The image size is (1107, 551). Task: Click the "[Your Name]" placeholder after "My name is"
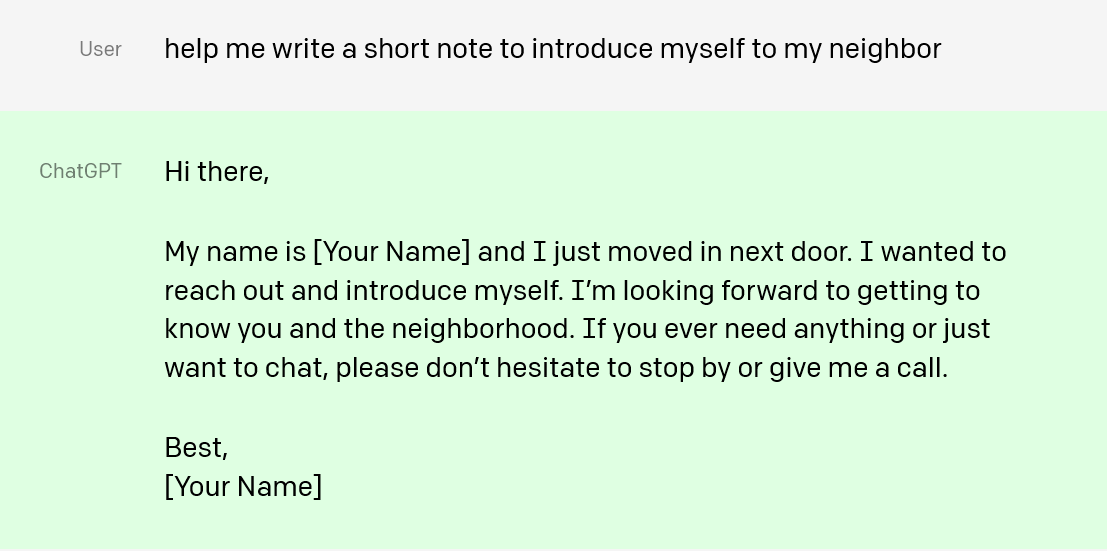point(391,252)
